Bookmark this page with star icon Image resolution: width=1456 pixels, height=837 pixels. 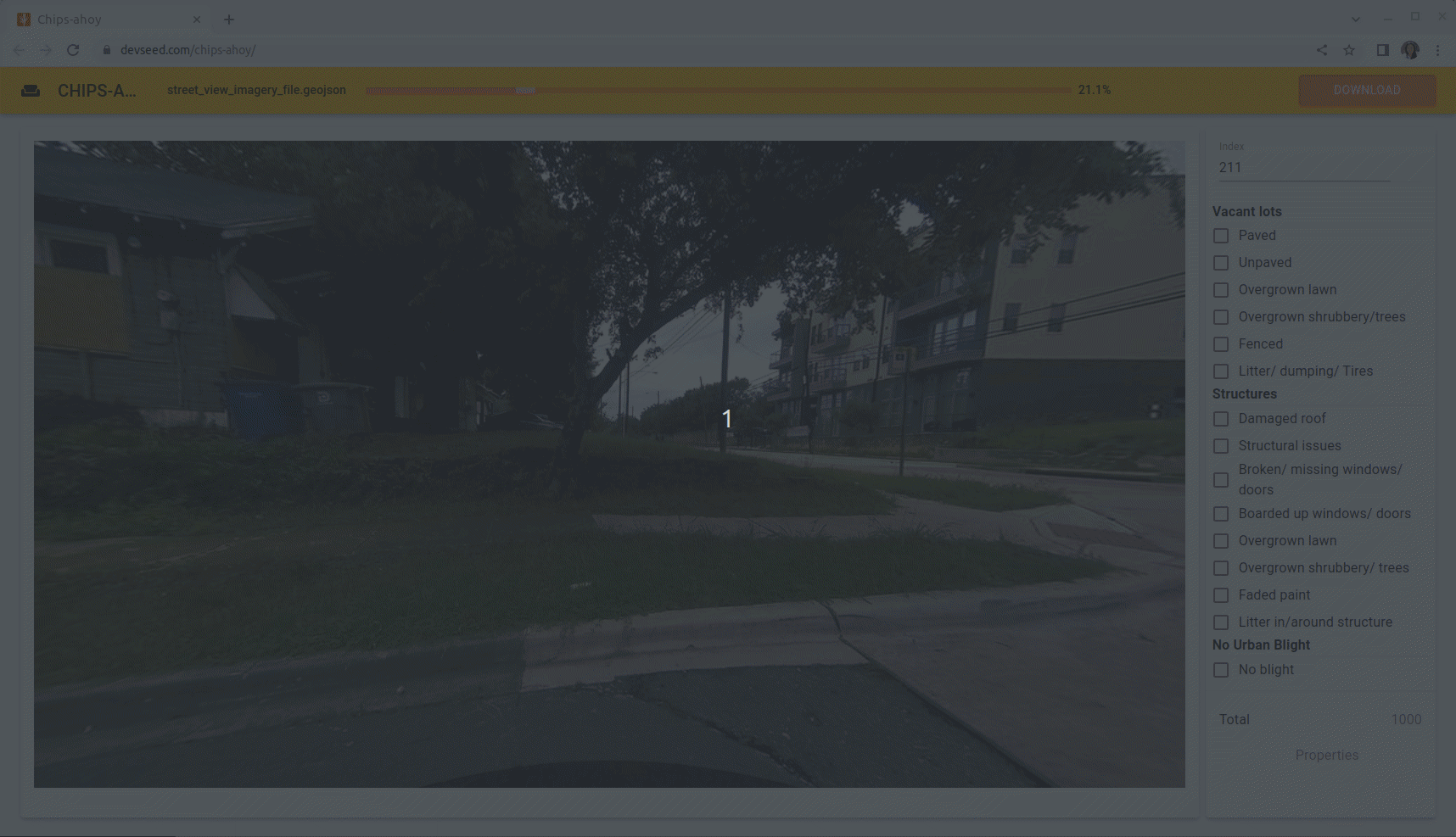coord(1349,50)
